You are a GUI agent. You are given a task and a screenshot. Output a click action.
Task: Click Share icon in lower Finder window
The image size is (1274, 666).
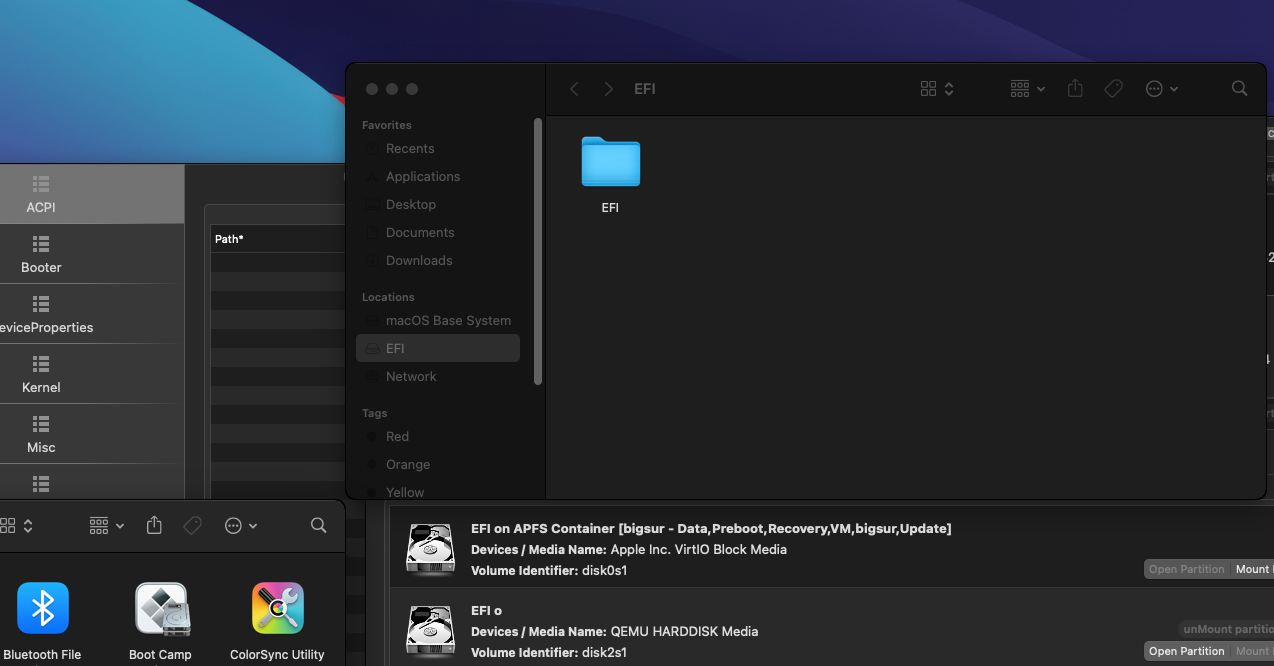pyautogui.click(x=154, y=525)
